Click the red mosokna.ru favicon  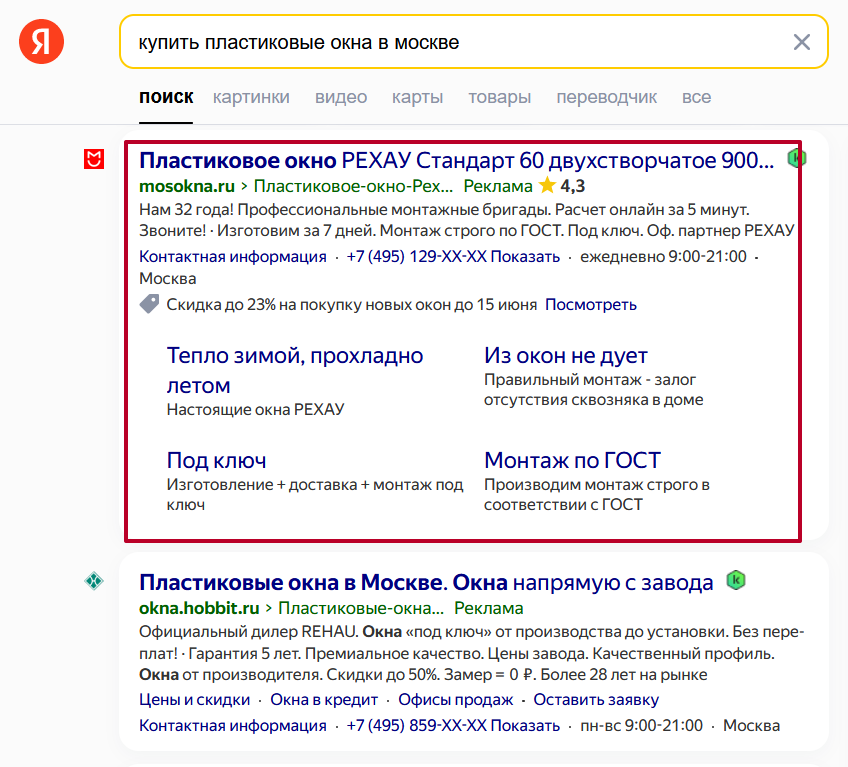pos(94,159)
